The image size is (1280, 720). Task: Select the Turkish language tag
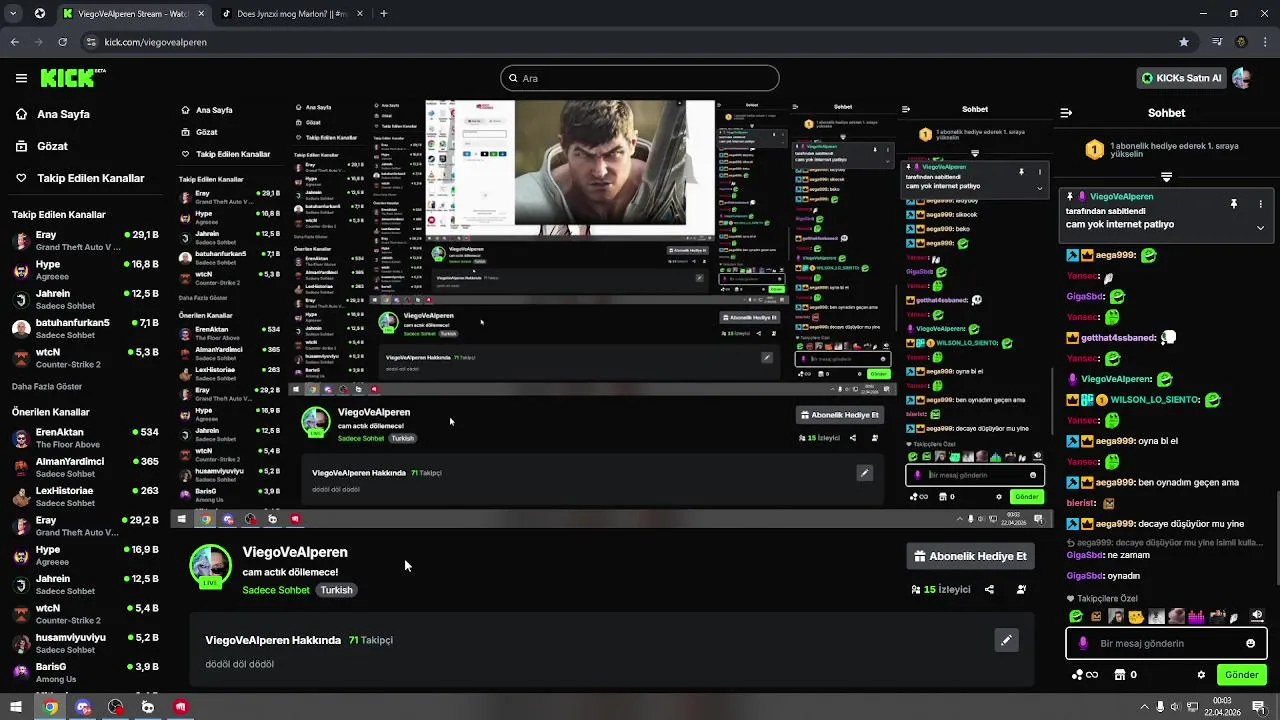tap(336, 590)
